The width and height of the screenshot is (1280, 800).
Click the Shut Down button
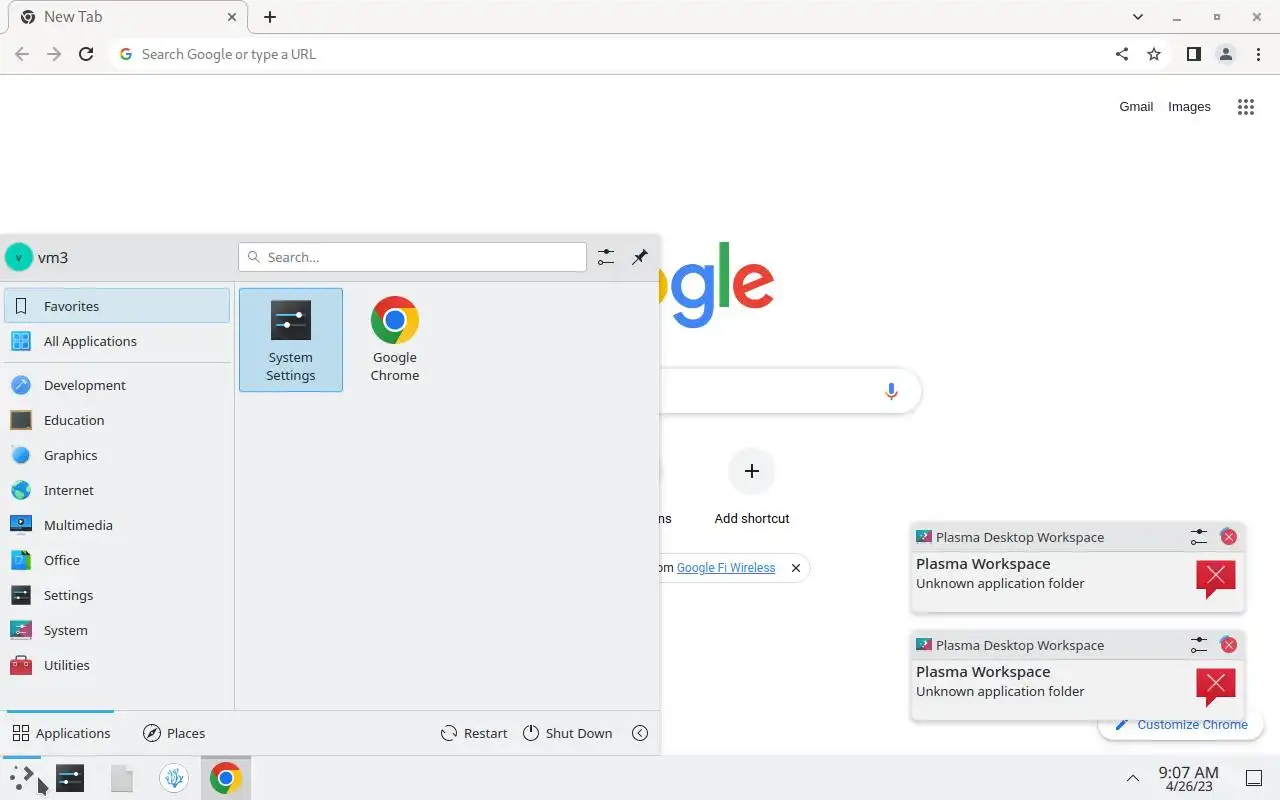567,733
